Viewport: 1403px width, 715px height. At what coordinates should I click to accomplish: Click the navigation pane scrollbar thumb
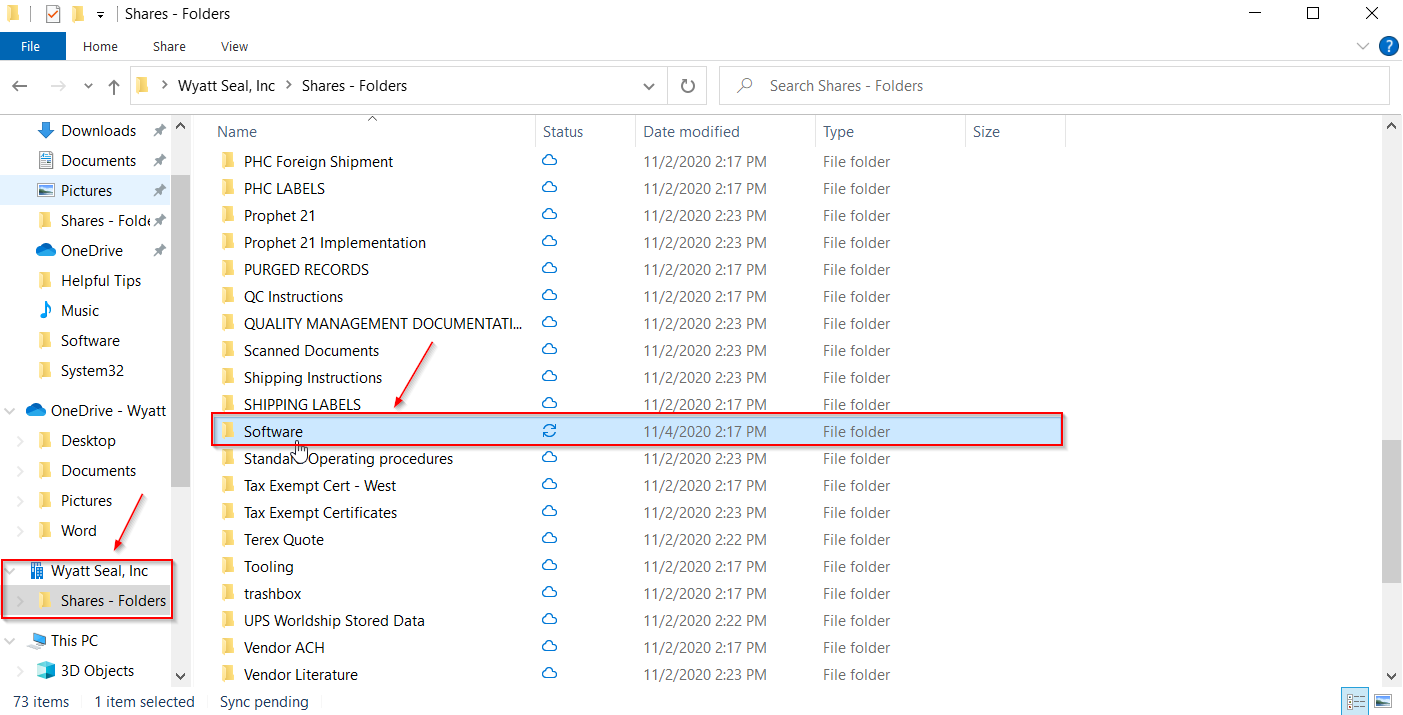180,330
